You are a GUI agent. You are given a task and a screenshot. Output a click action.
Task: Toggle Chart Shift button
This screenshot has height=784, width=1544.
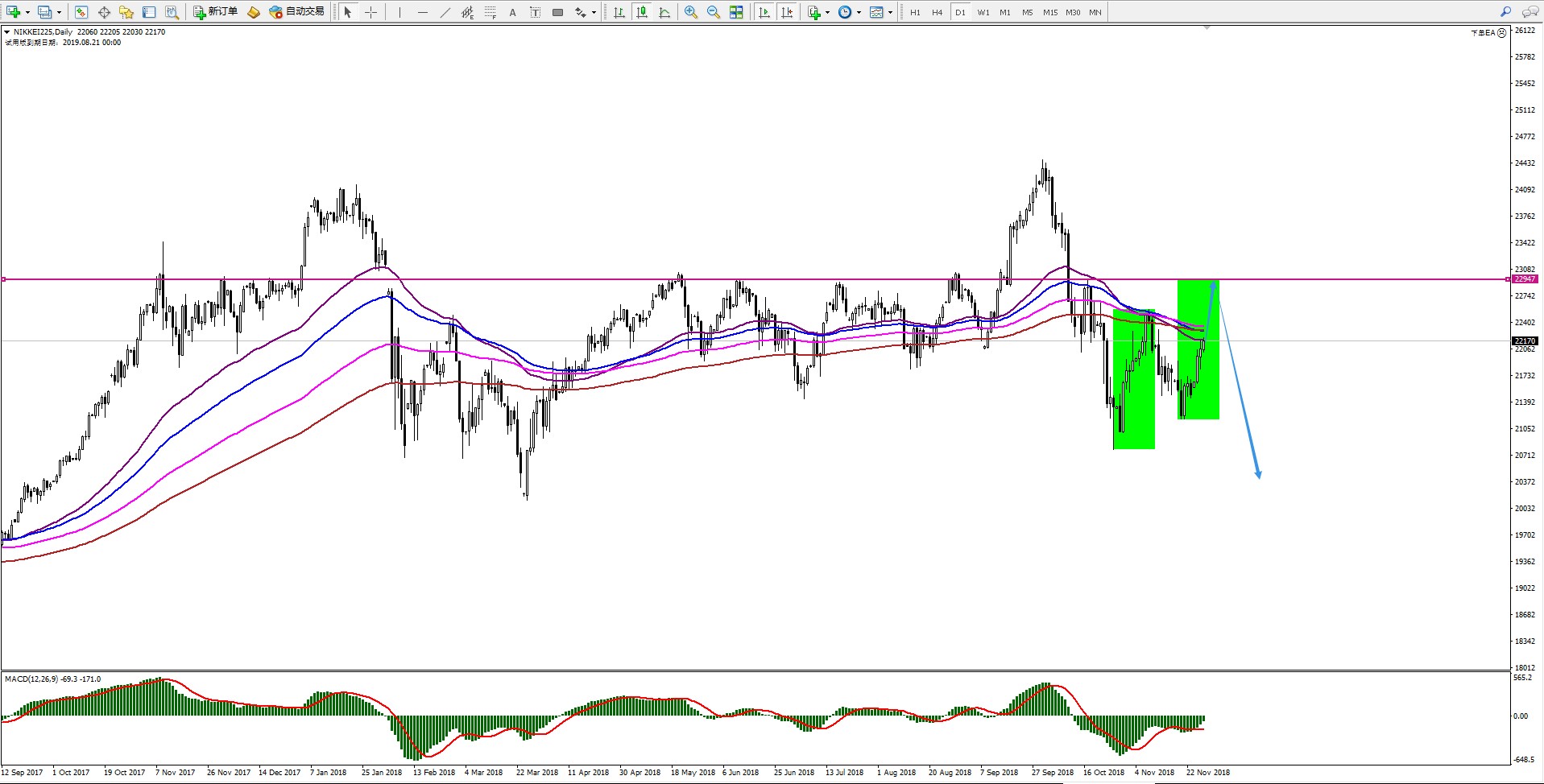point(787,12)
